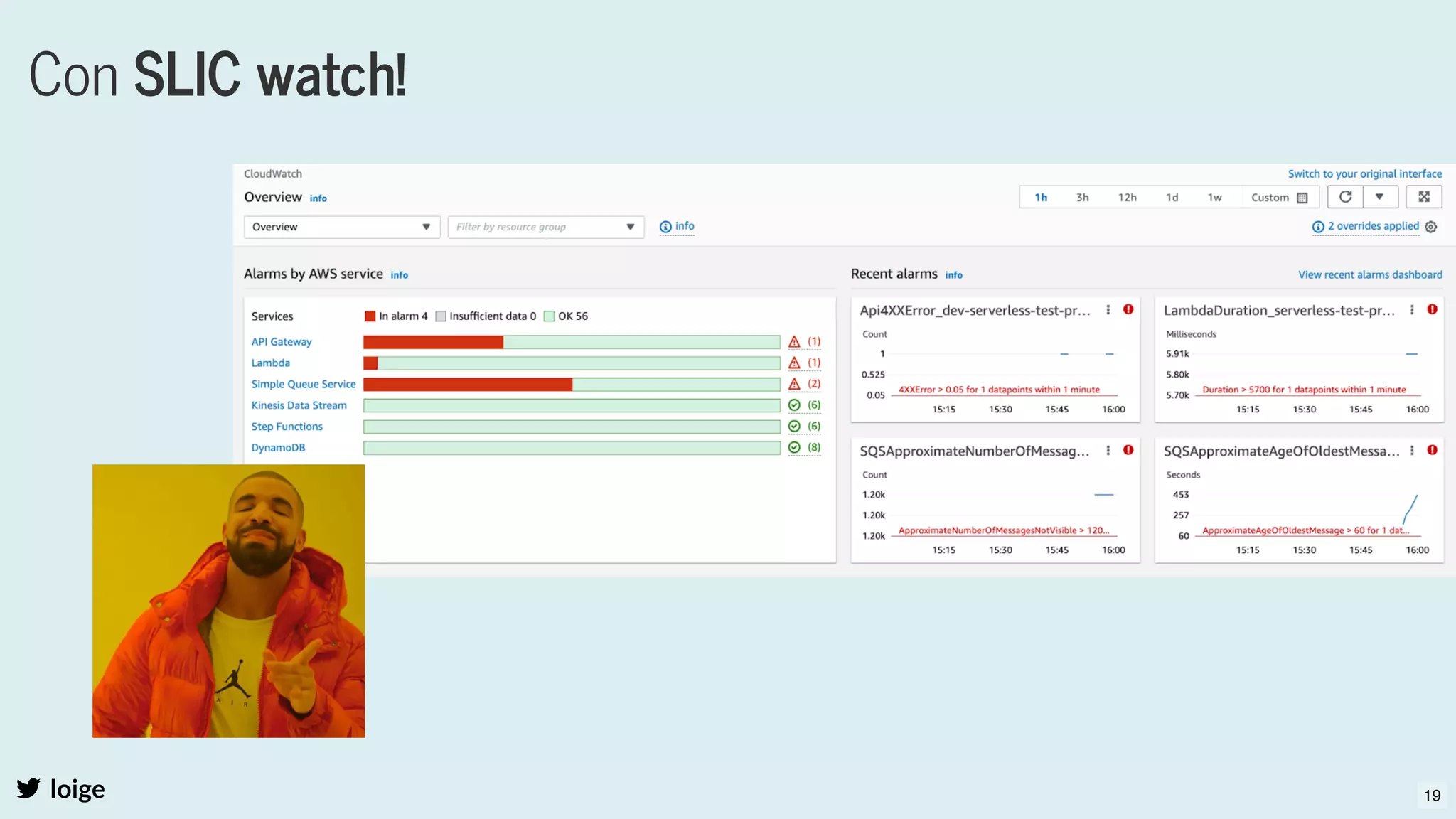Click the refresh dashboard icon
The image size is (1456, 819).
pyautogui.click(x=1345, y=197)
